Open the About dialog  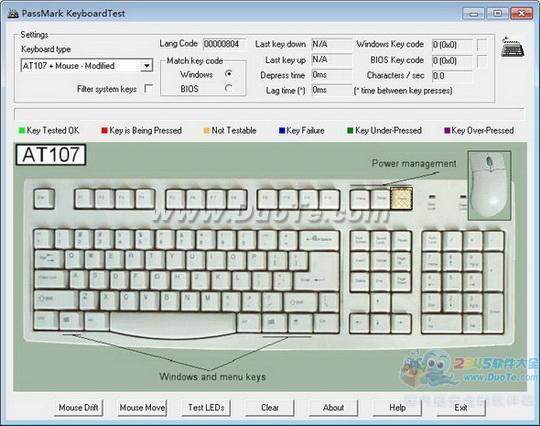[333, 408]
